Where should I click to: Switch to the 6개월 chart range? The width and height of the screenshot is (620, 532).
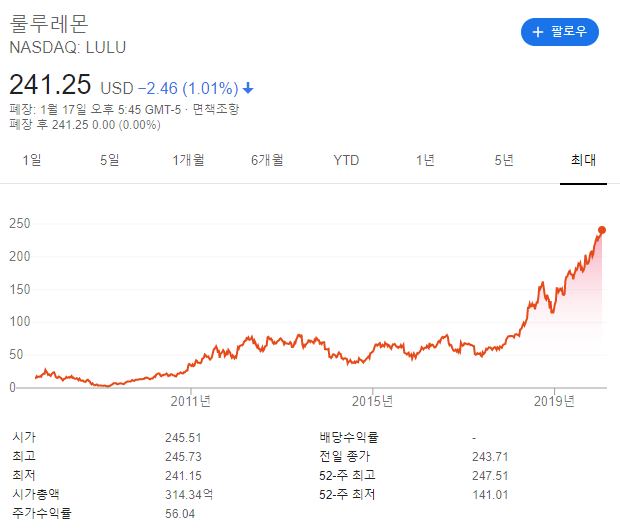[267, 160]
